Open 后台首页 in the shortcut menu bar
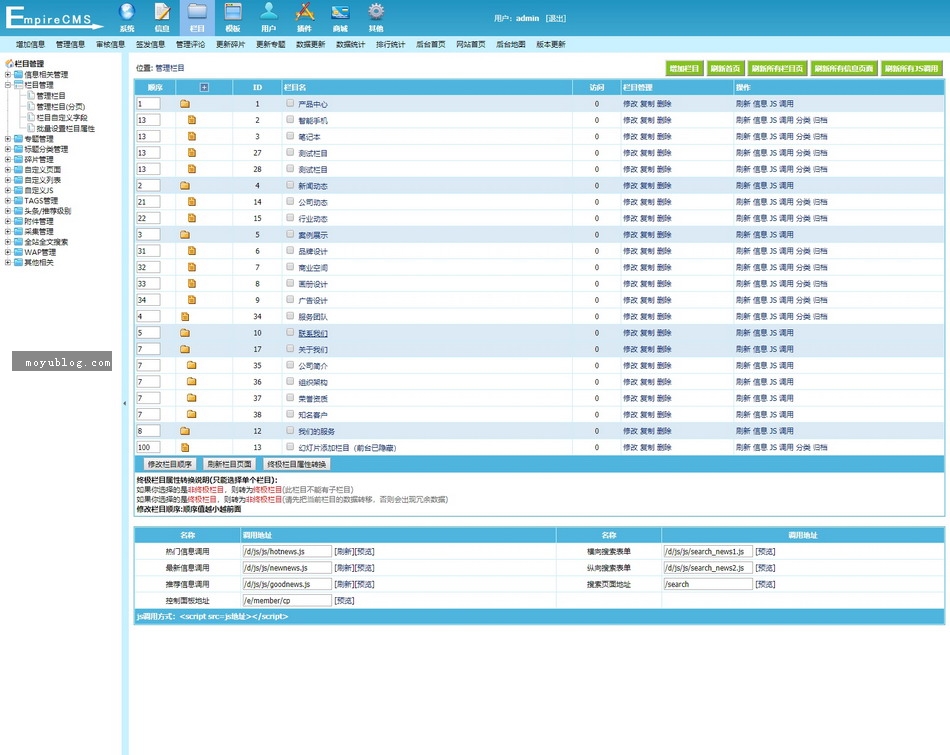 click(x=430, y=44)
